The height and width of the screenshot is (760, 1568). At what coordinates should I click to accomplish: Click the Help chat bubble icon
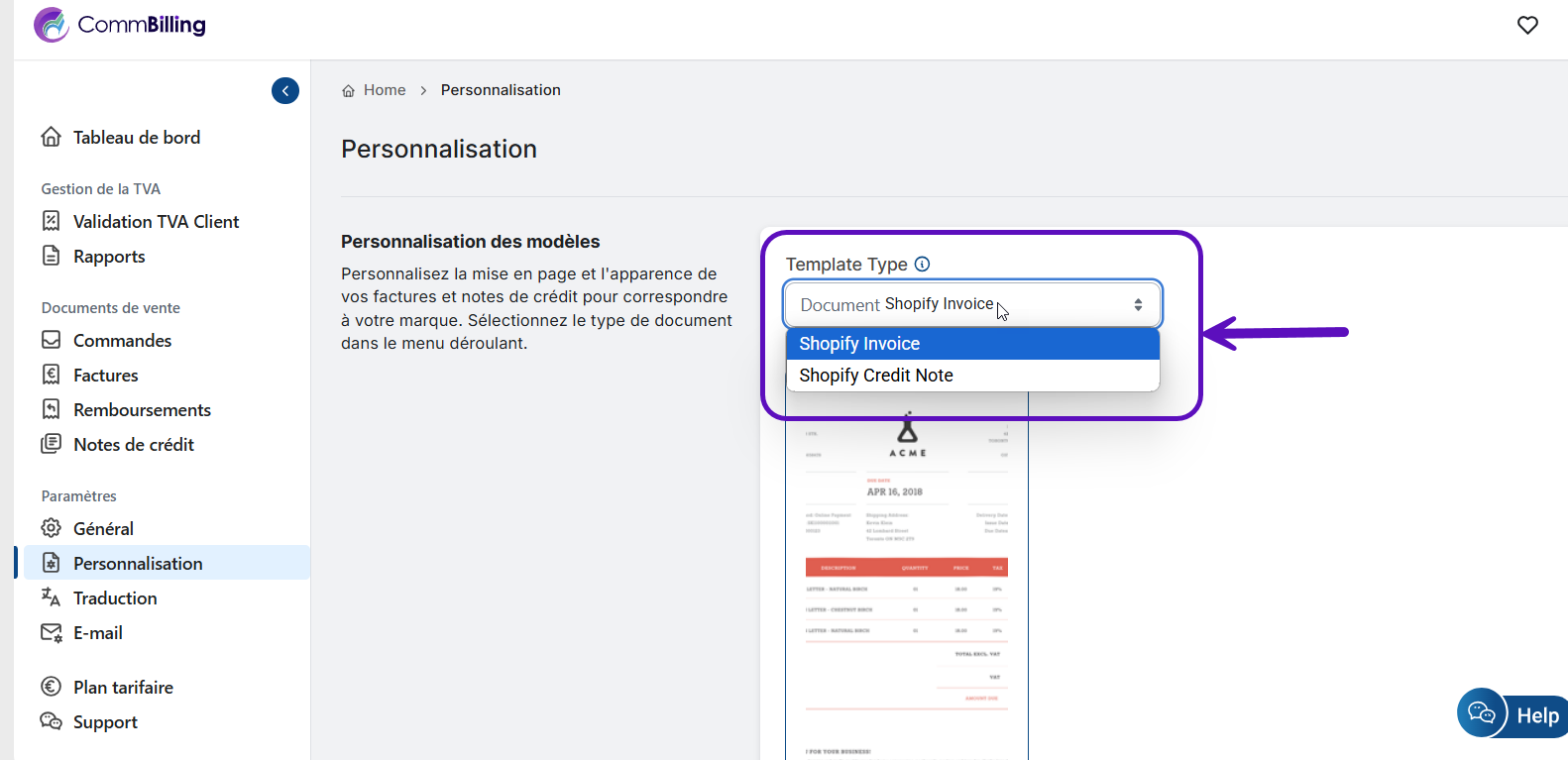(x=1482, y=713)
